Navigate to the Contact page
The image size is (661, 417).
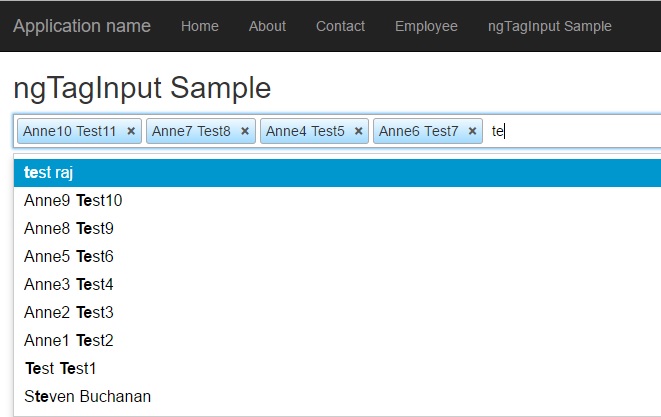340,26
